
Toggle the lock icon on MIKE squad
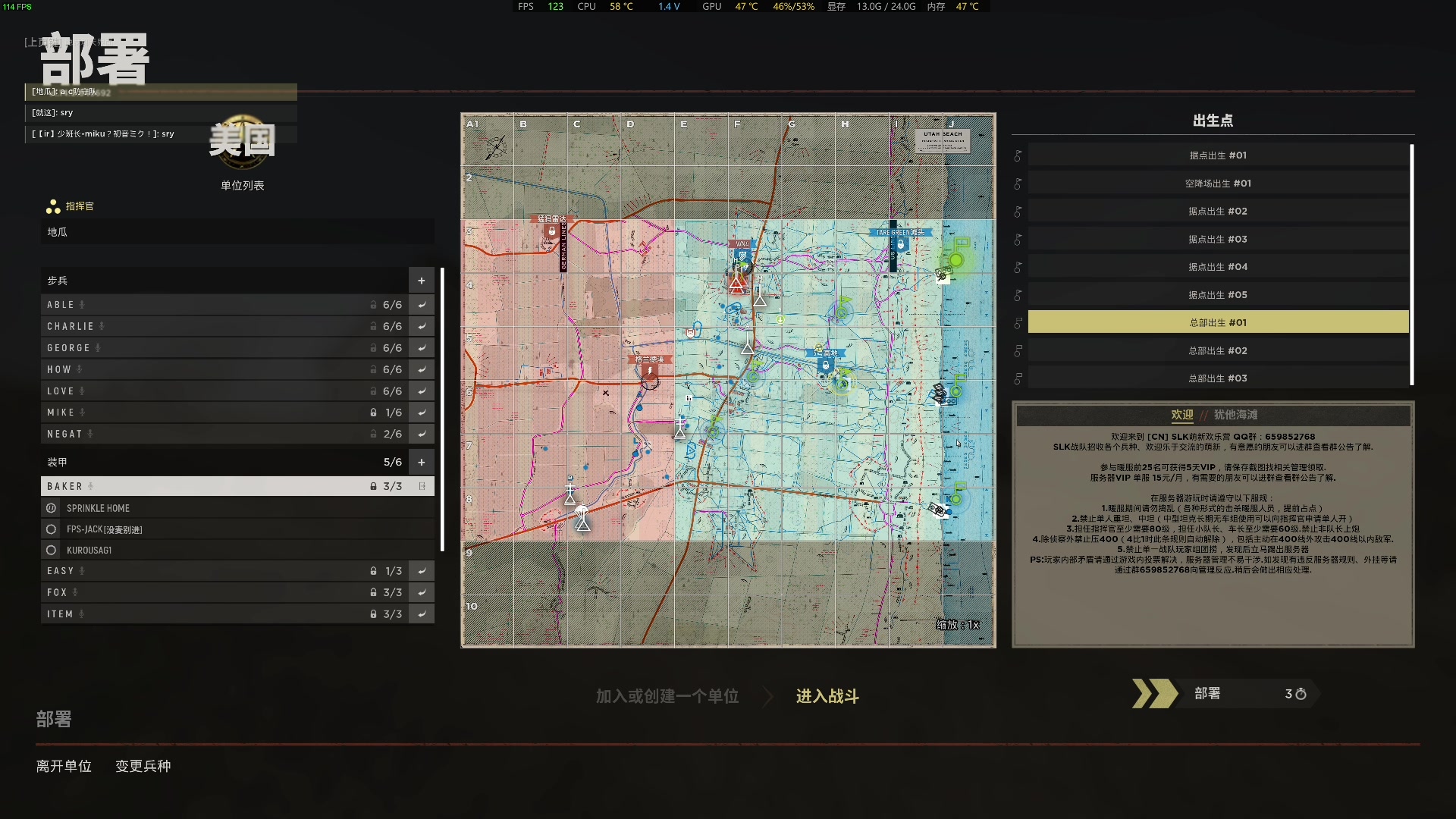click(x=373, y=413)
